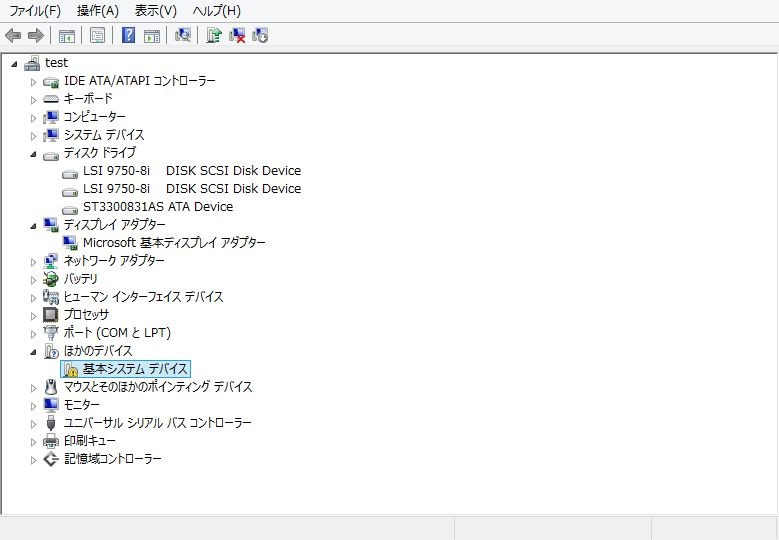Click the uninstall device red X icon
779x540 pixels.
pos(237,35)
